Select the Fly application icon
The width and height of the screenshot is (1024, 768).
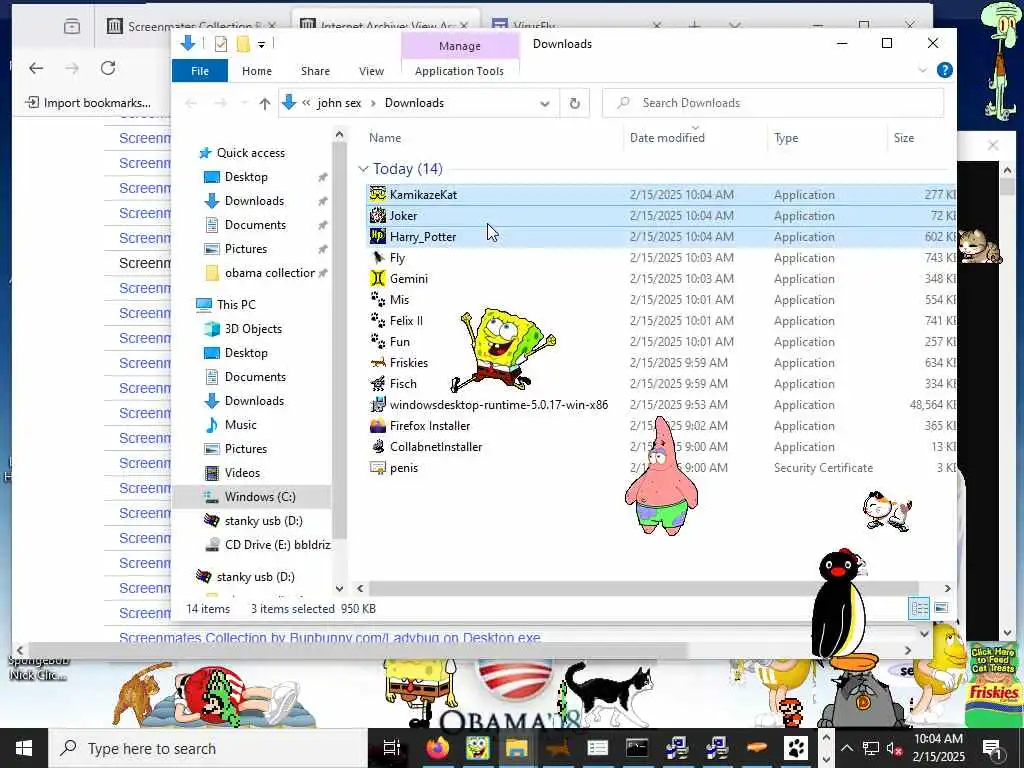pos(377,257)
